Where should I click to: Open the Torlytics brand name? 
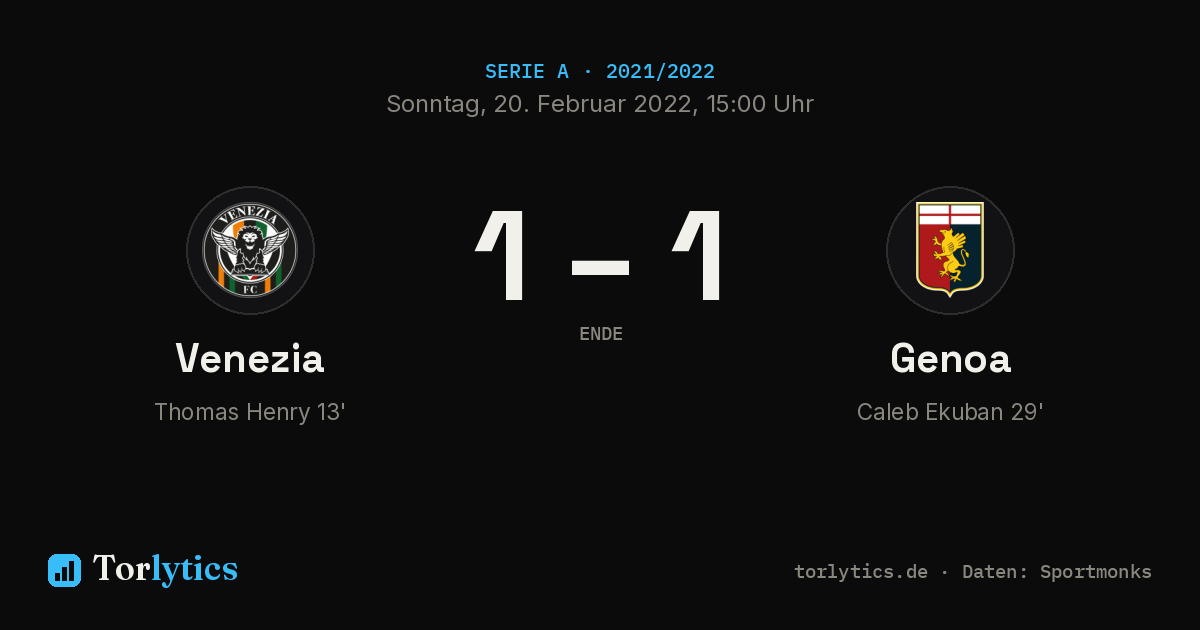(165, 569)
